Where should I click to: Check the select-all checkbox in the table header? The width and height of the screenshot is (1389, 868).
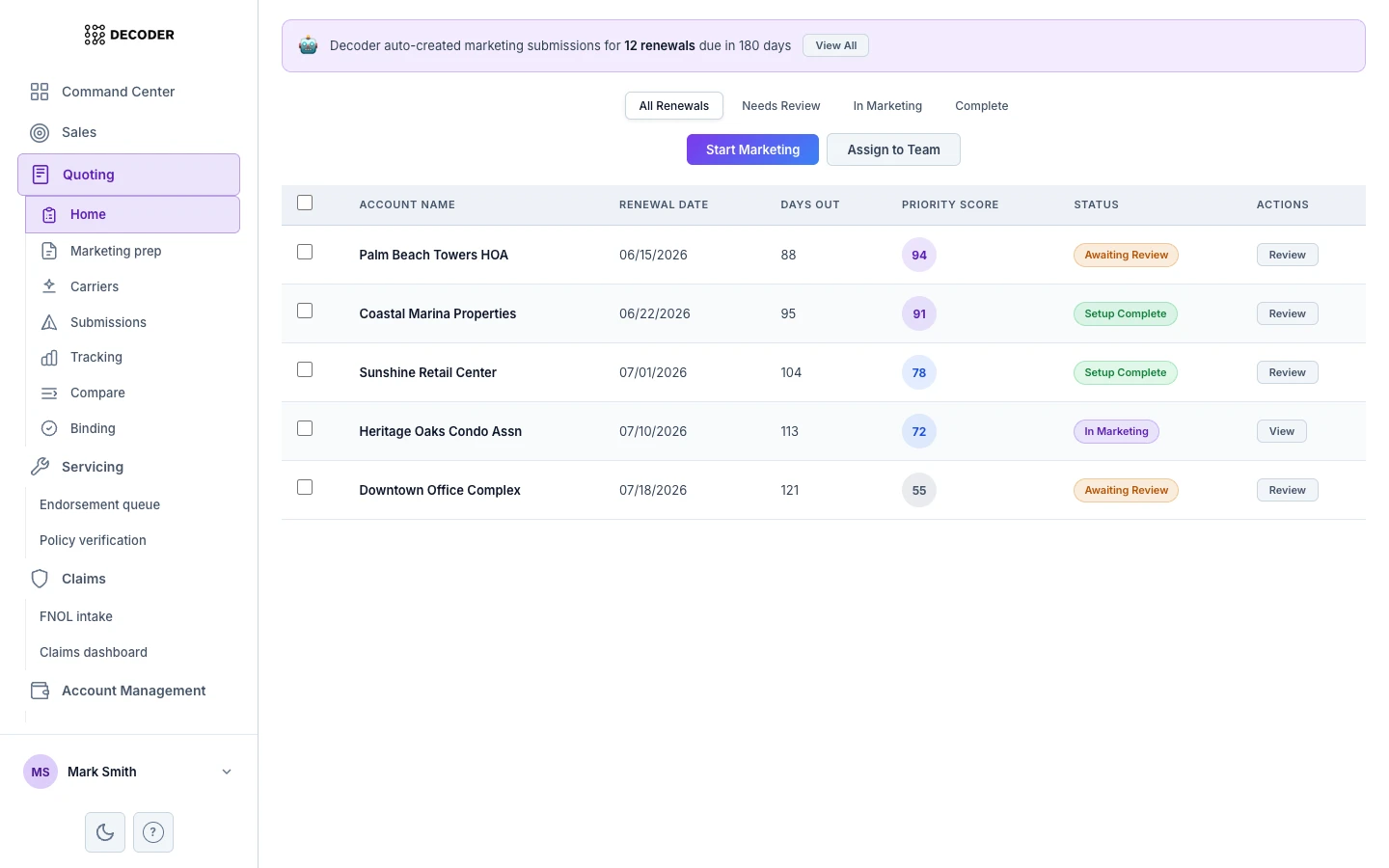click(x=305, y=203)
